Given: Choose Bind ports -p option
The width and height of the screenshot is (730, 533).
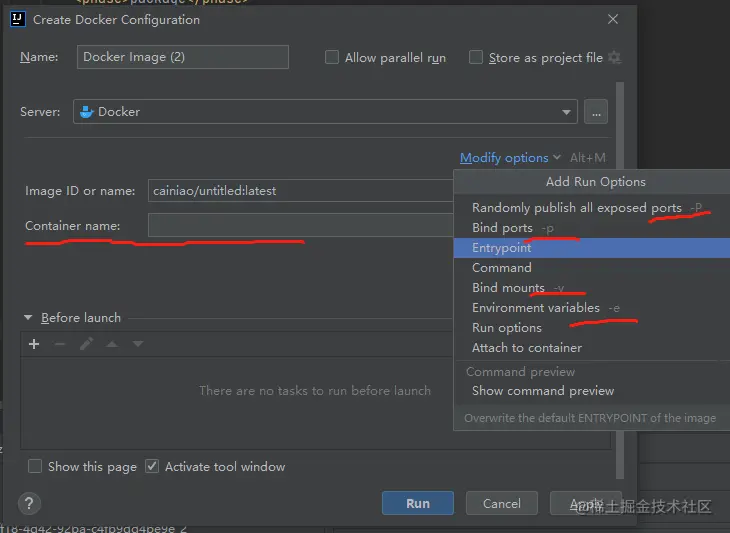Looking at the screenshot, I should click(592, 228).
